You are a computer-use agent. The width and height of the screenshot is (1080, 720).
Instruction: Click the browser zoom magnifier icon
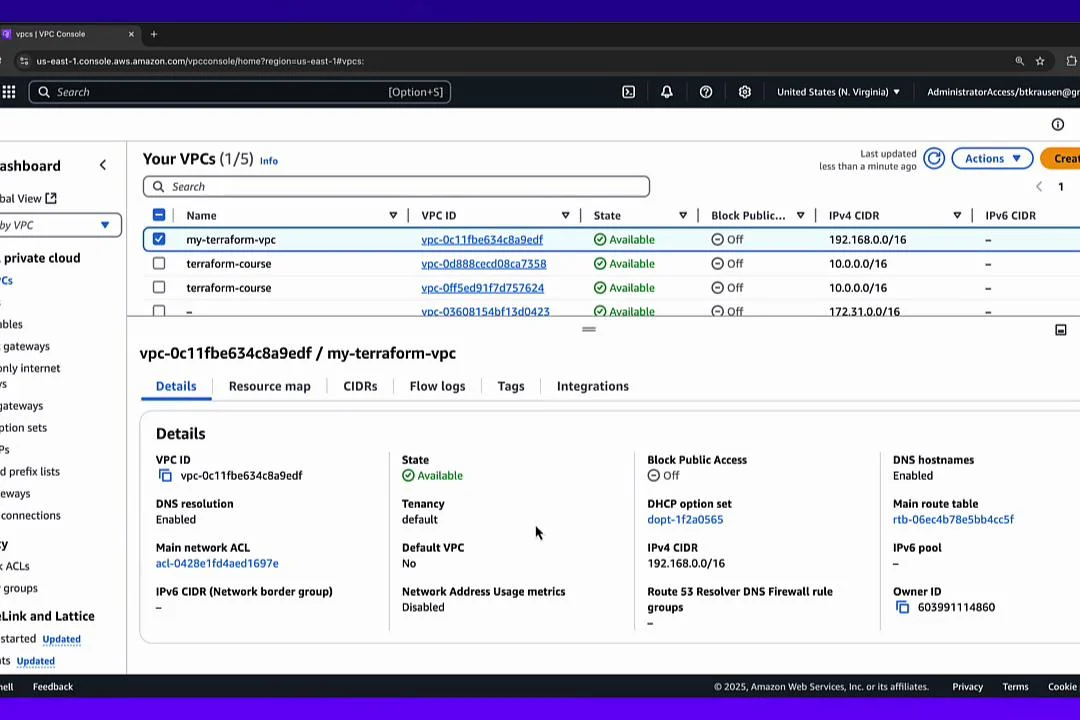click(1019, 61)
